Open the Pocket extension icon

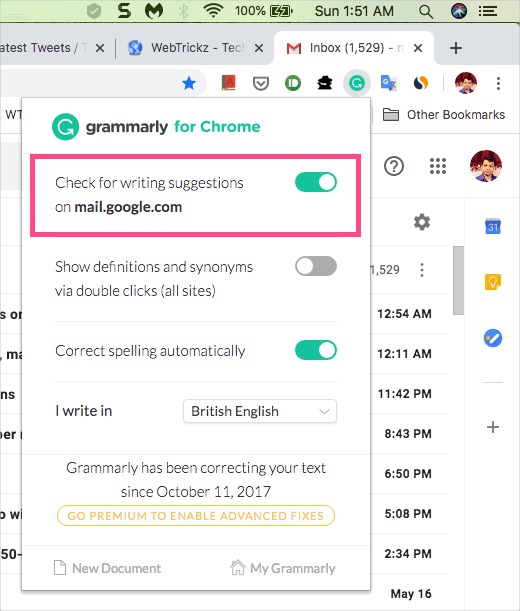point(261,83)
